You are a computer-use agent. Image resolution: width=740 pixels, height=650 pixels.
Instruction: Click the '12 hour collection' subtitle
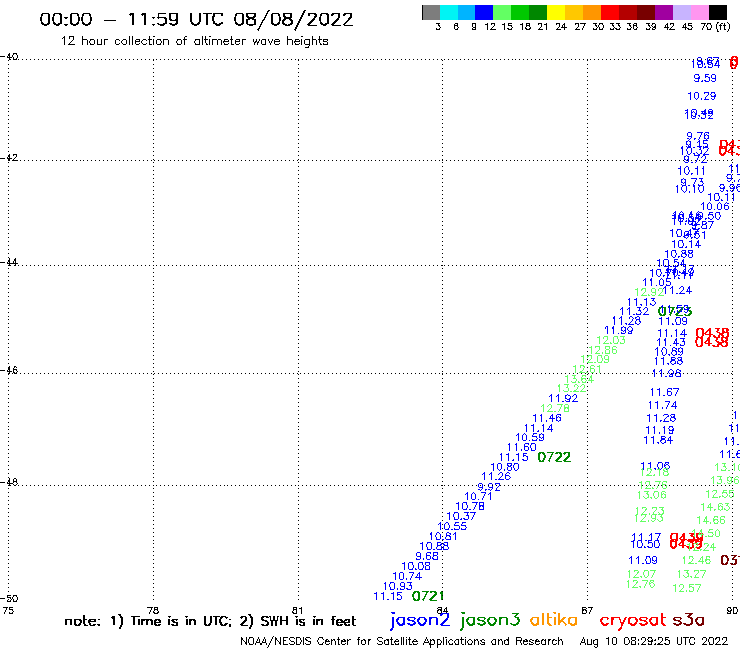(x=194, y=41)
